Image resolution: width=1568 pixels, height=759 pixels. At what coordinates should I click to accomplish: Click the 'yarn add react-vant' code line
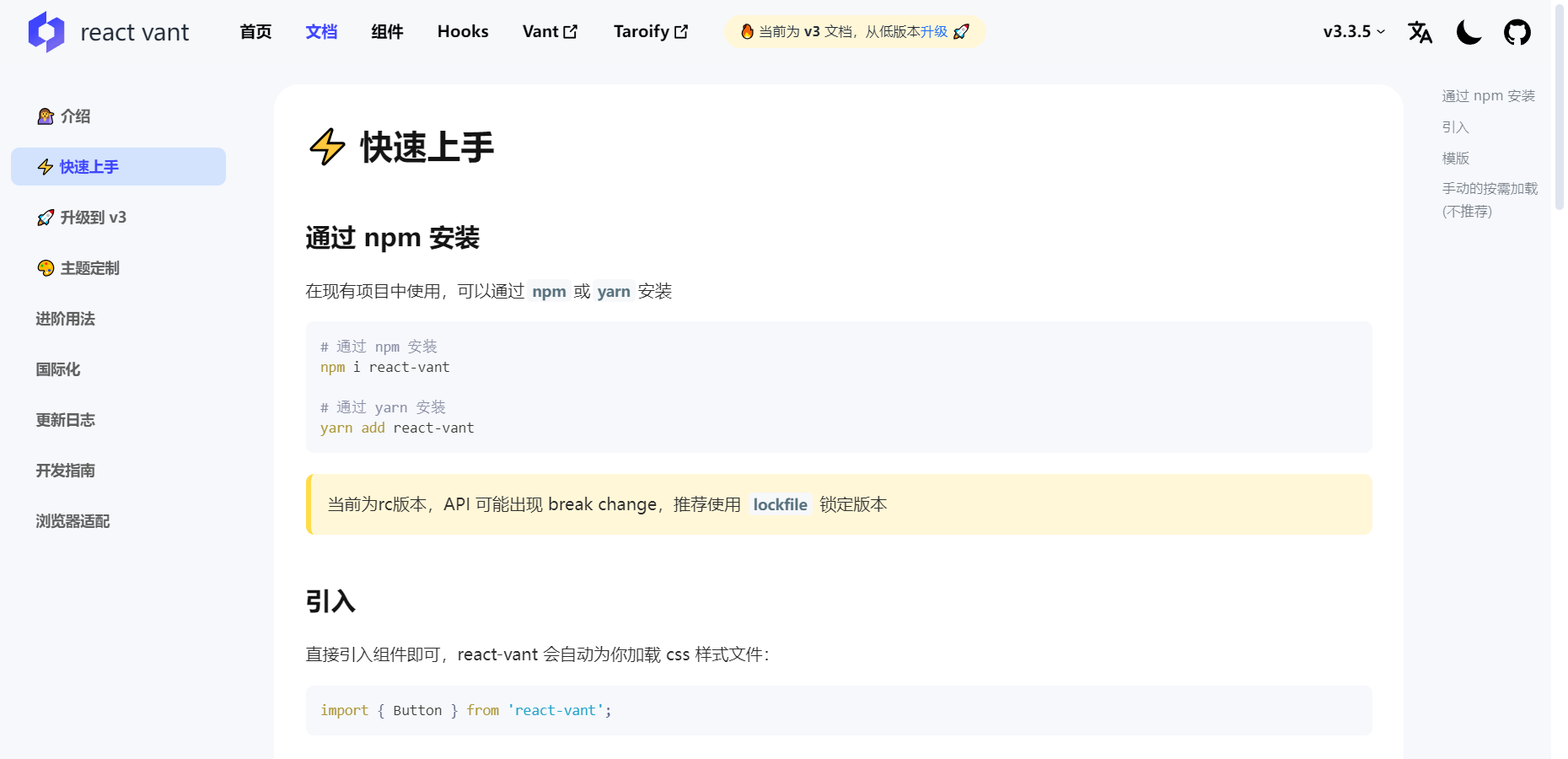pyautogui.click(x=397, y=428)
